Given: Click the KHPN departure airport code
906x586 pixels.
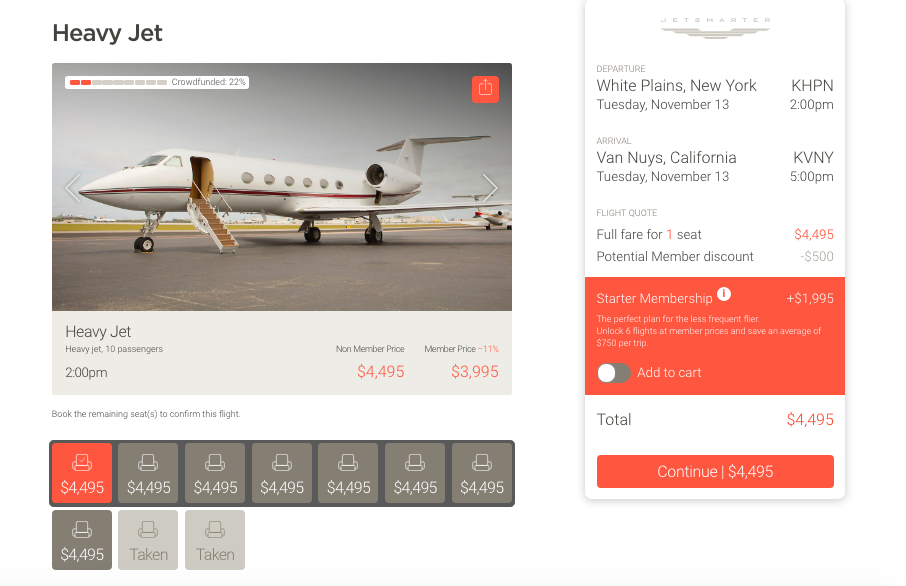Looking at the screenshot, I should pyautogui.click(x=814, y=86).
